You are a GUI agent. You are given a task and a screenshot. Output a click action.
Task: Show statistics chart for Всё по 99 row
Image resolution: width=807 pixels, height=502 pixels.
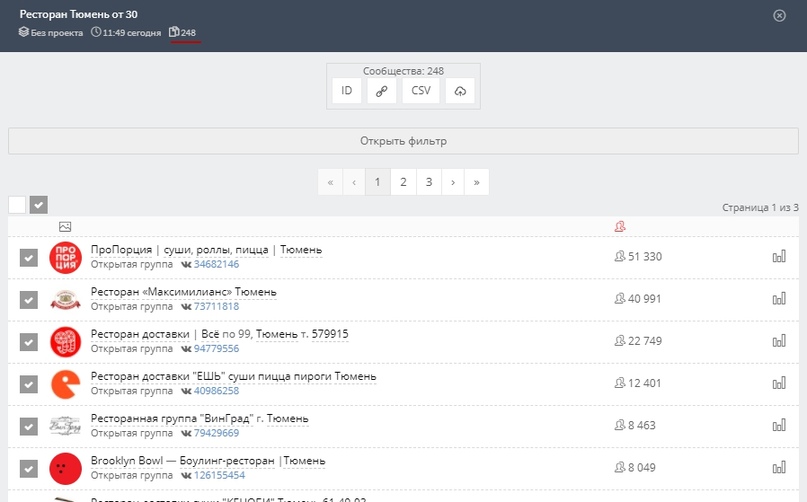pos(779,341)
